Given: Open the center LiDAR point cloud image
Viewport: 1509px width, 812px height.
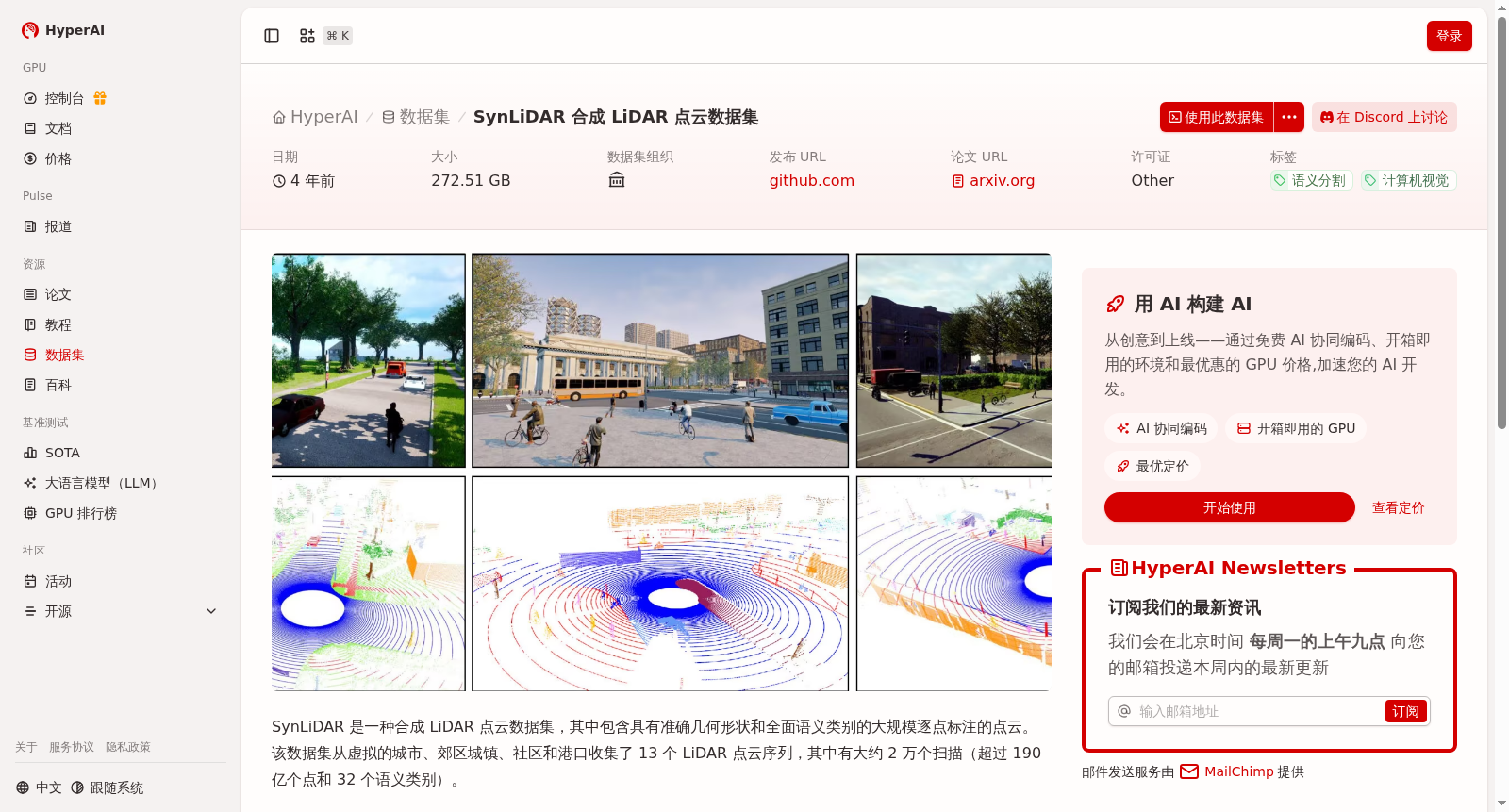Looking at the screenshot, I should [660, 584].
